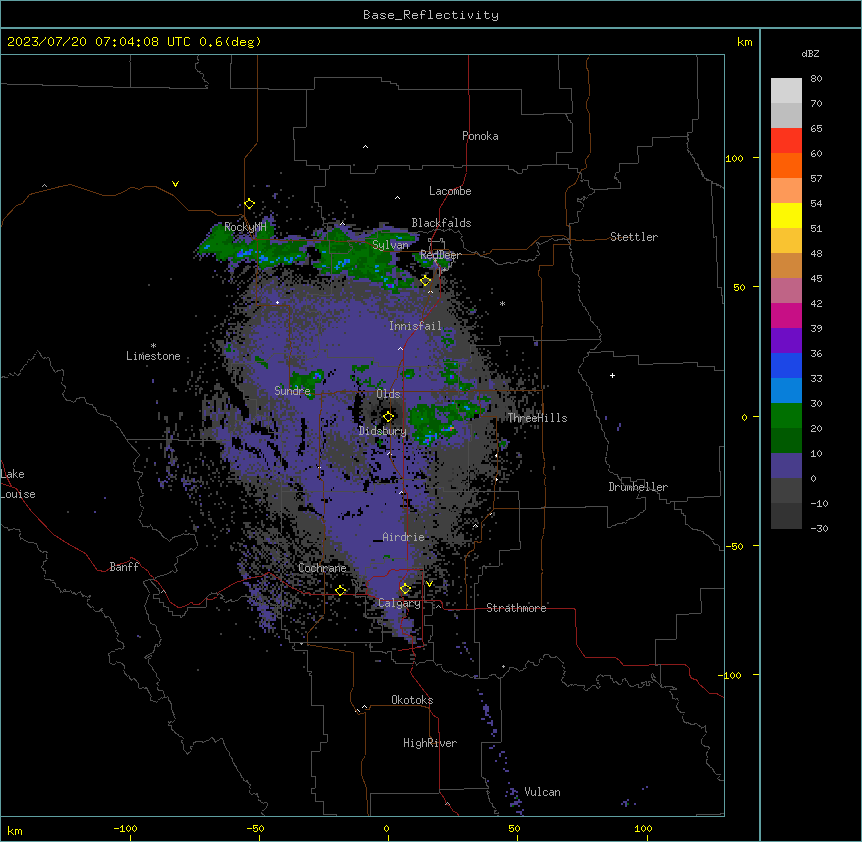Click the Innisfail city label
The width and height of the screenshot is (862, 842).
pos(415,326)
